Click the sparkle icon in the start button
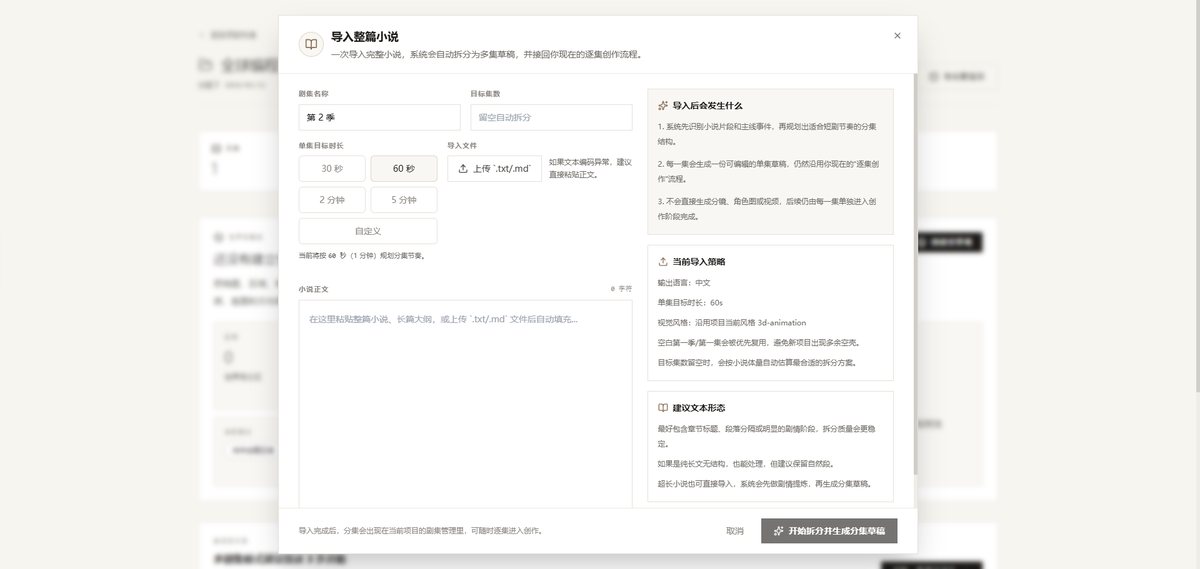This screenshot has width=1200, height=569. (x=779, y=531)
